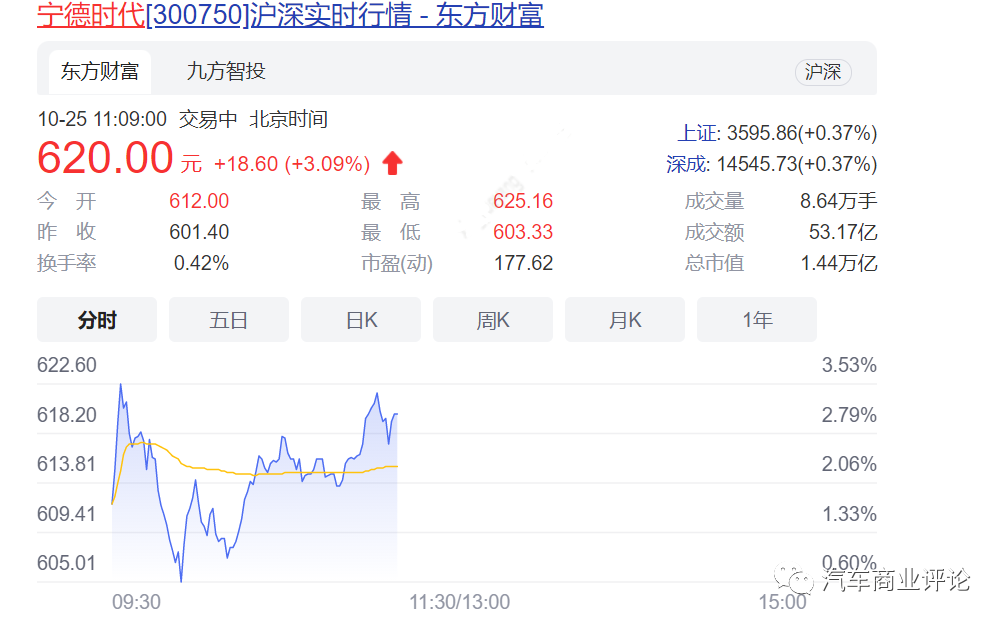Click the current price 620.00
Image resolution: width=1003 pixels, height=624 pixels.
pos(105,159)
